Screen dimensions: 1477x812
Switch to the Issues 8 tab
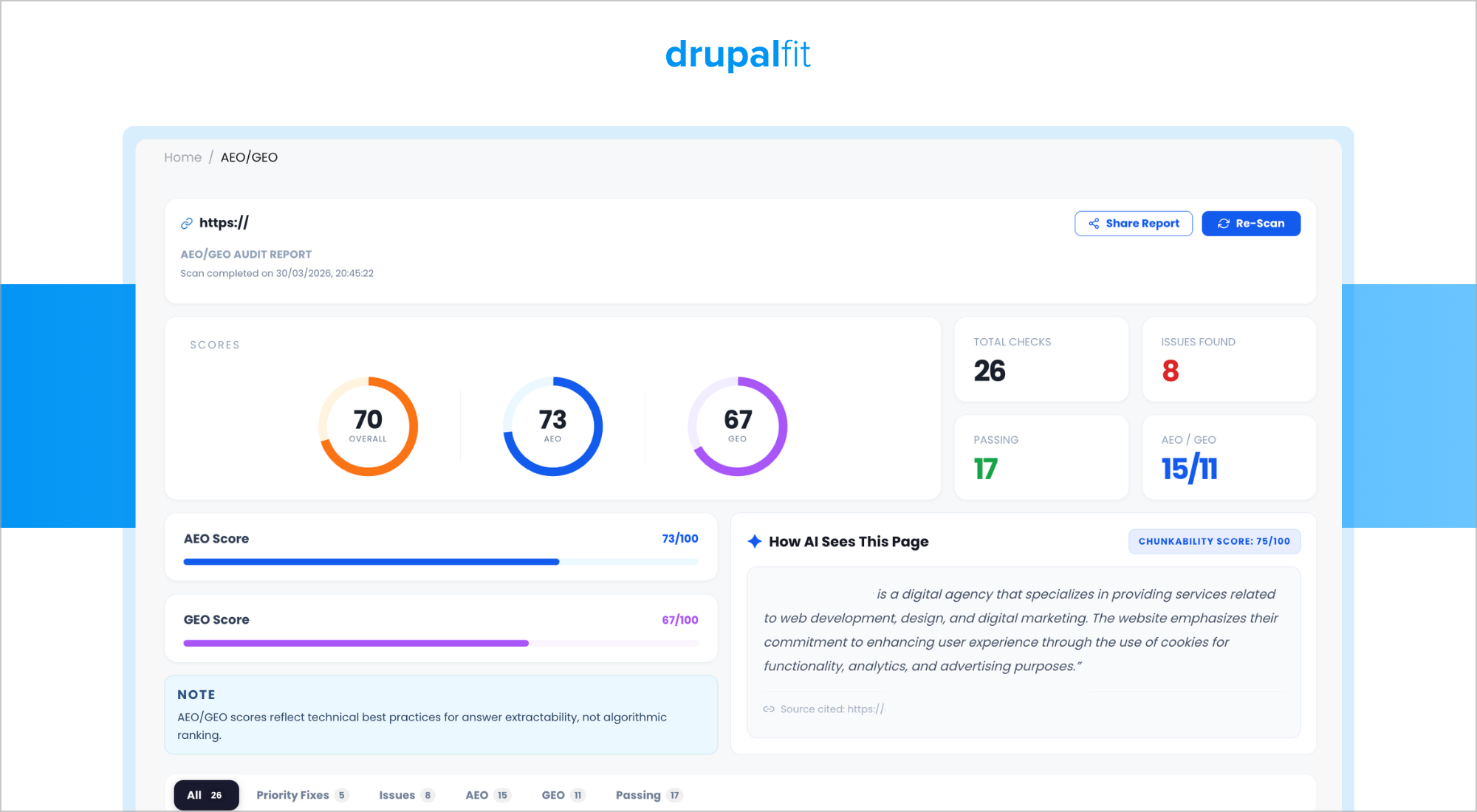point(407,795)
